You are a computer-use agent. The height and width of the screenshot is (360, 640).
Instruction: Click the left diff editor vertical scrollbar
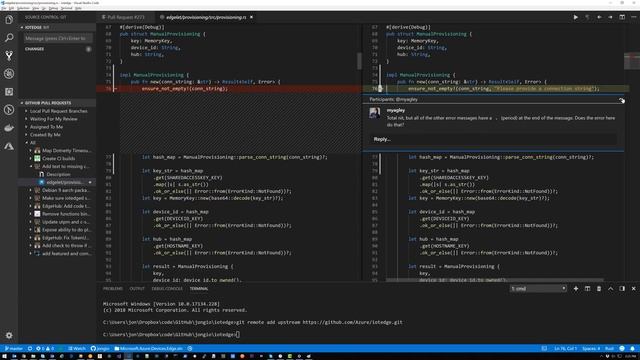point(359,61)
